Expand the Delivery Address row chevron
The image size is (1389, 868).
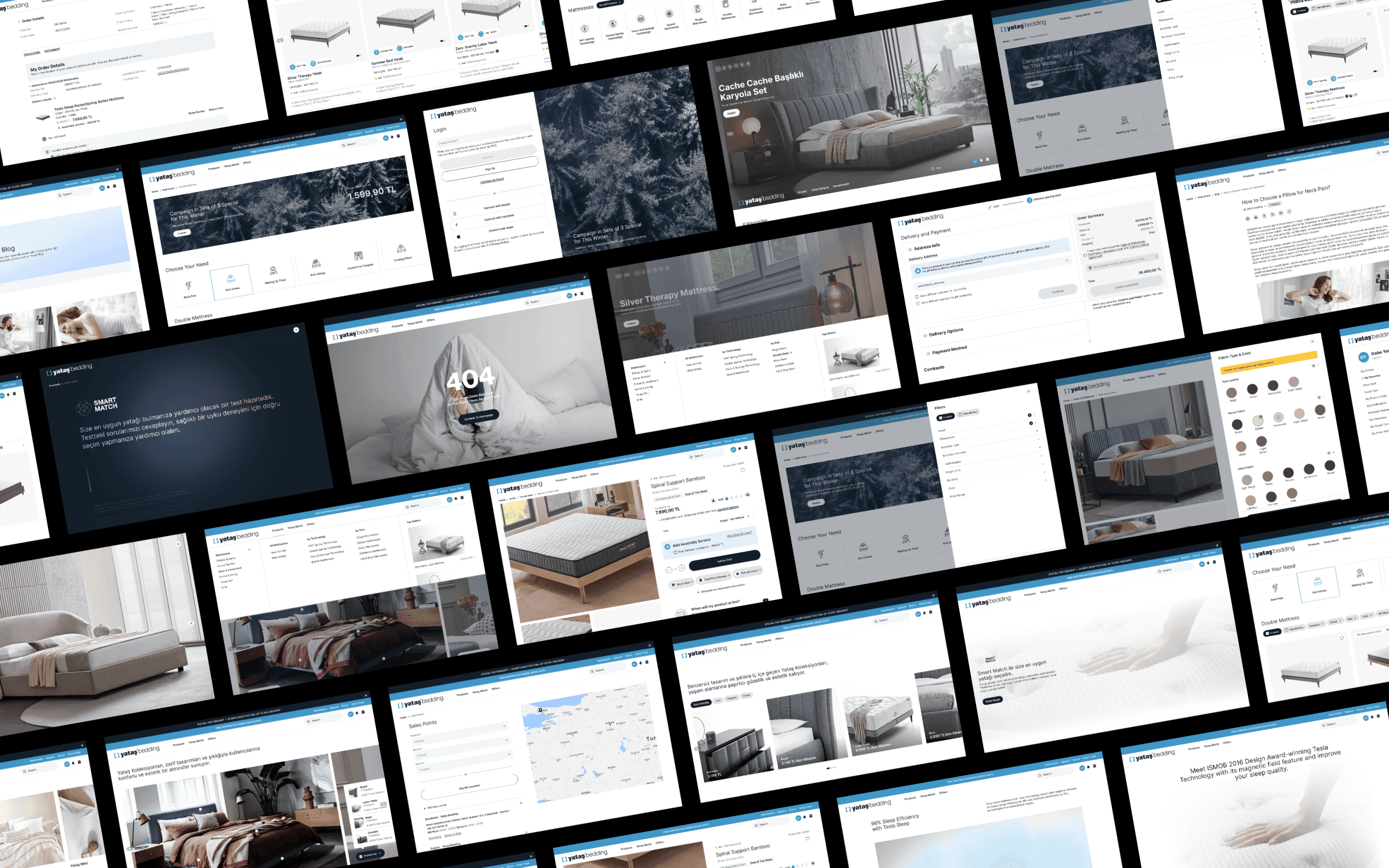click(1067, 260)
